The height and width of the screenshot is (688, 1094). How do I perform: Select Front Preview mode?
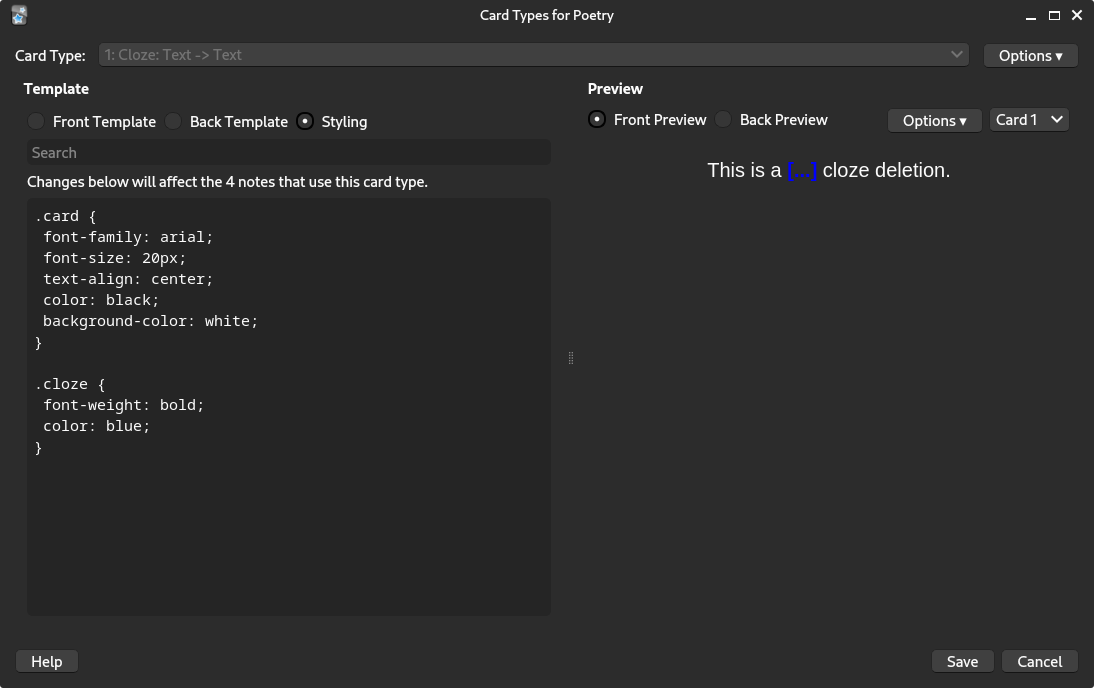point(597,119)
